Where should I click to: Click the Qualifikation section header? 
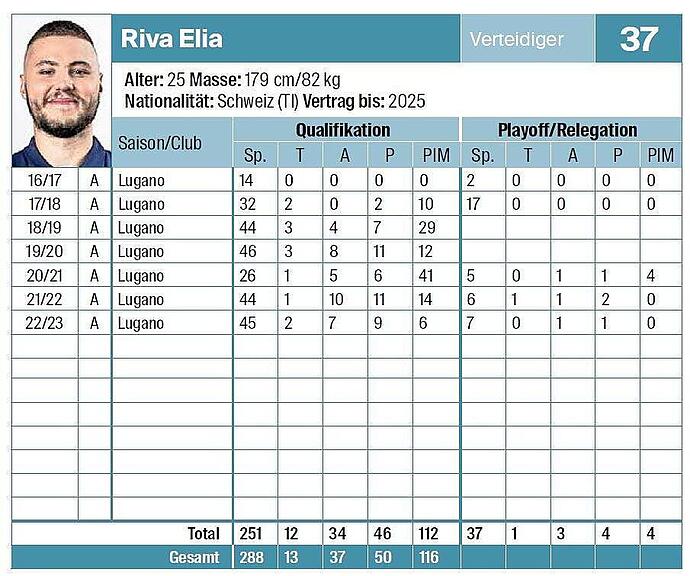[343, 130]
